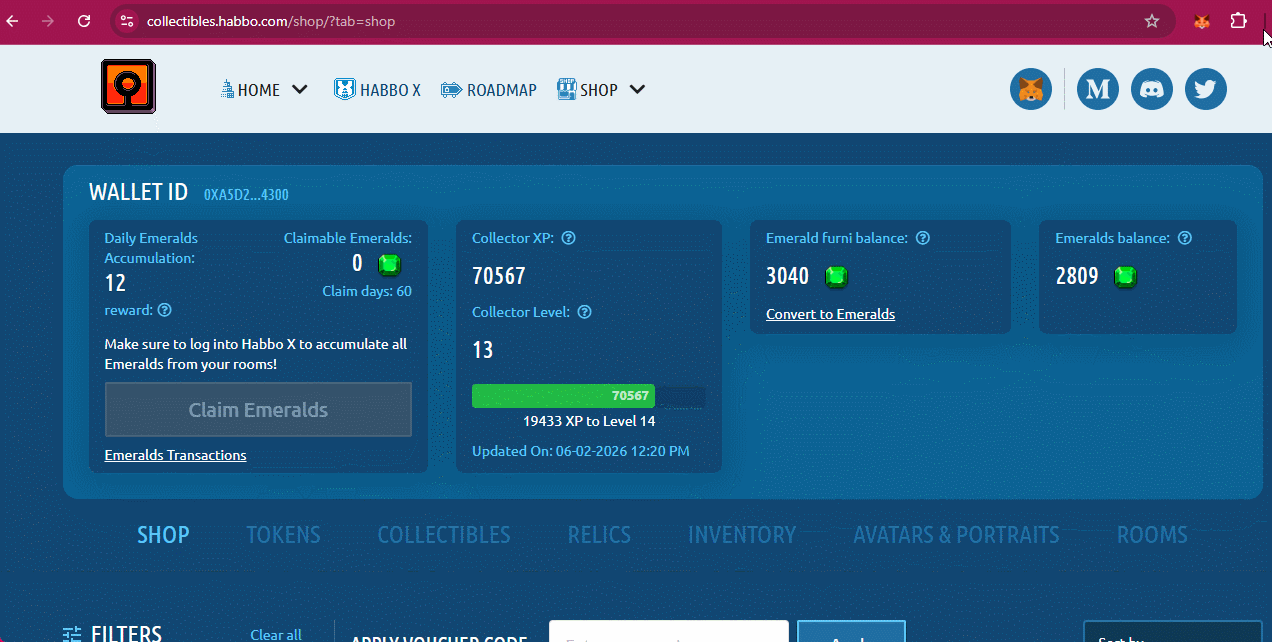Viewport: 1272px width, 642px height.
Task: Click the Emeralds balance help icon
Action: 1185,238
